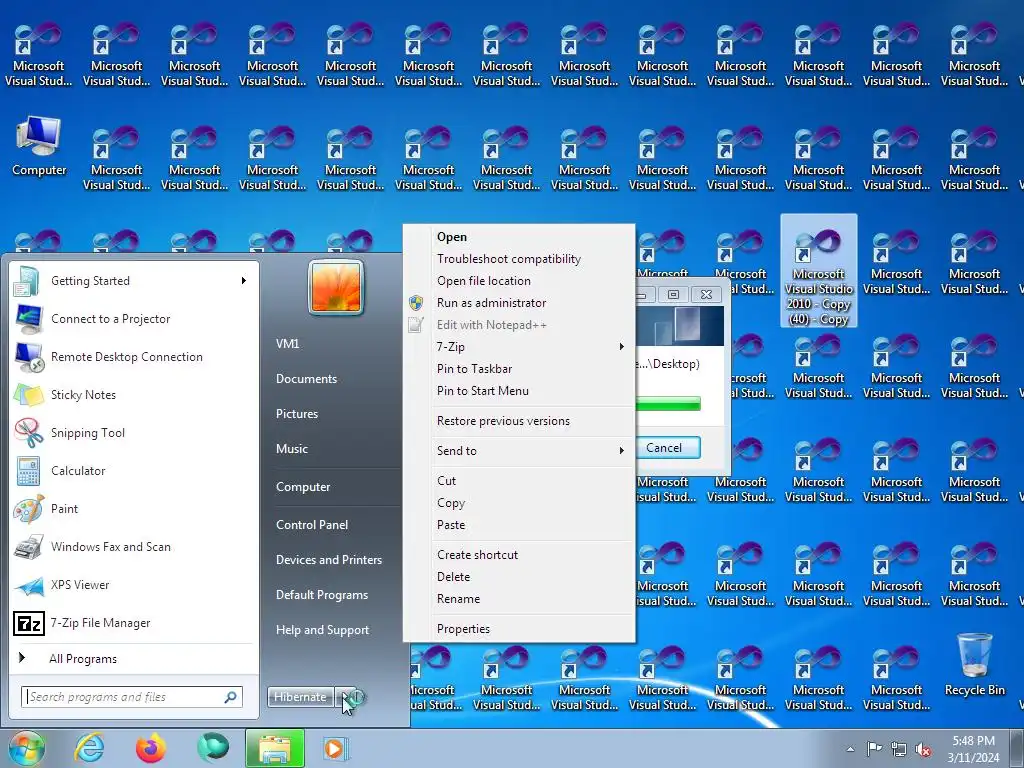Screen dimensions: 1024x768
Task: Click the taskbar clock showing 5:48 PM
Action: (x=973, y=749)
